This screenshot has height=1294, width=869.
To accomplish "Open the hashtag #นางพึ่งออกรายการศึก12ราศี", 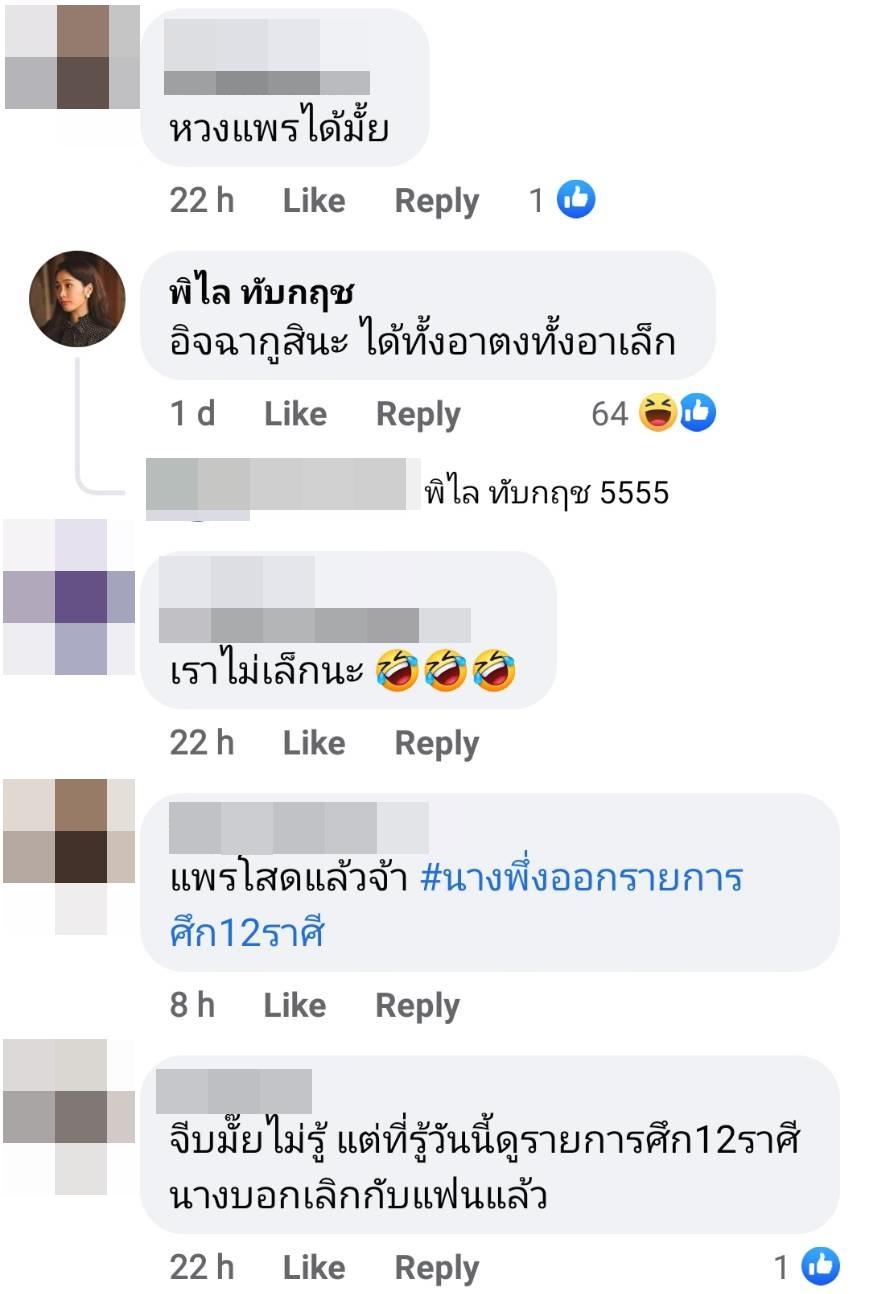I will pos(456,906).
